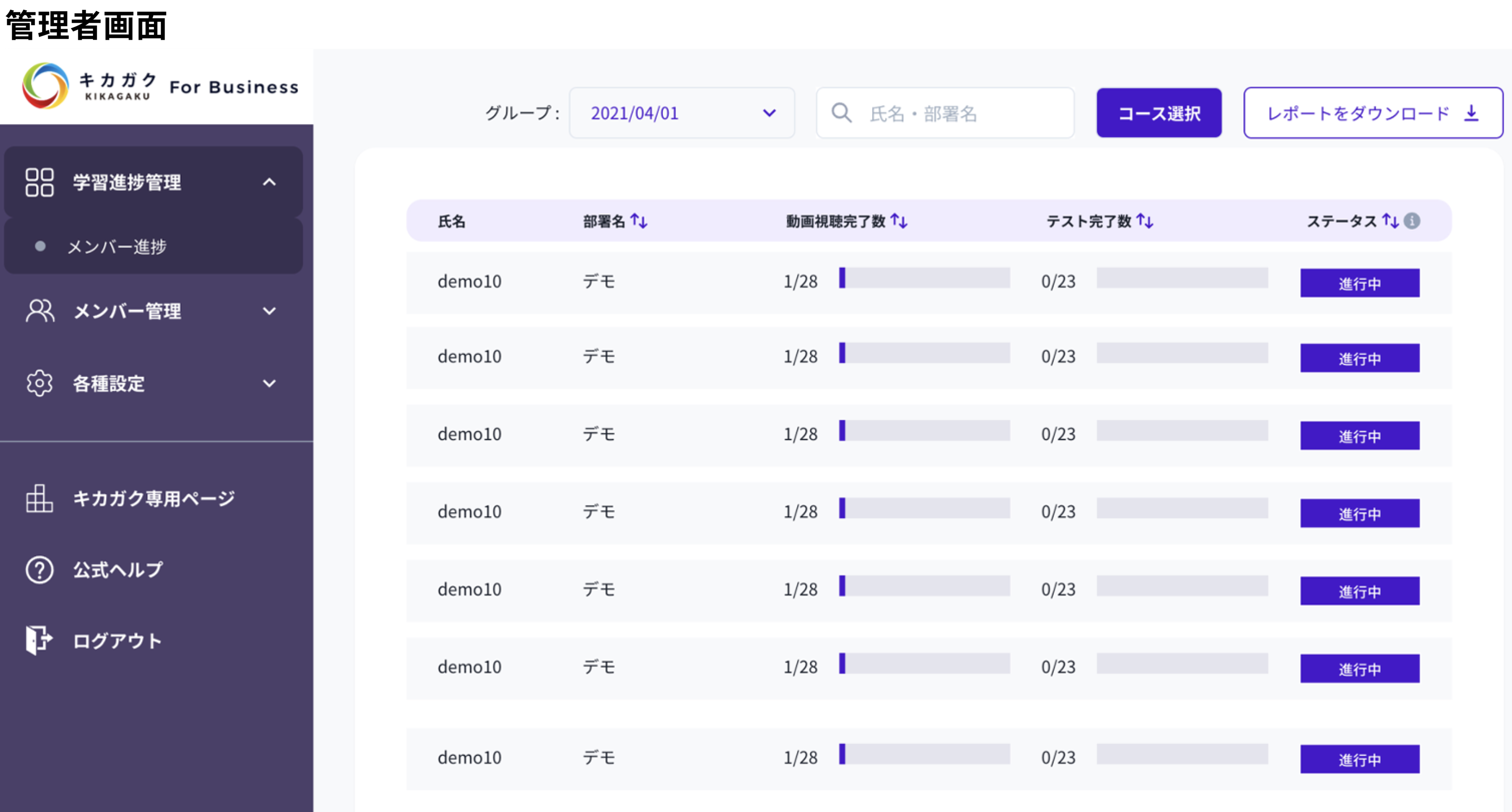Sort by 部署名 column arrows
1512x812 pixels.
[639, 221]
